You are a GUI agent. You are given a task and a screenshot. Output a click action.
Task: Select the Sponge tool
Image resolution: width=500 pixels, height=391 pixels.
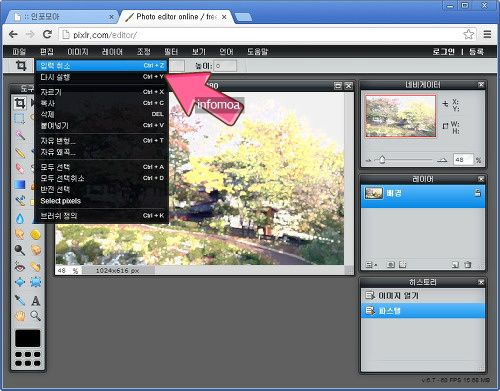[x=36, y=234]
